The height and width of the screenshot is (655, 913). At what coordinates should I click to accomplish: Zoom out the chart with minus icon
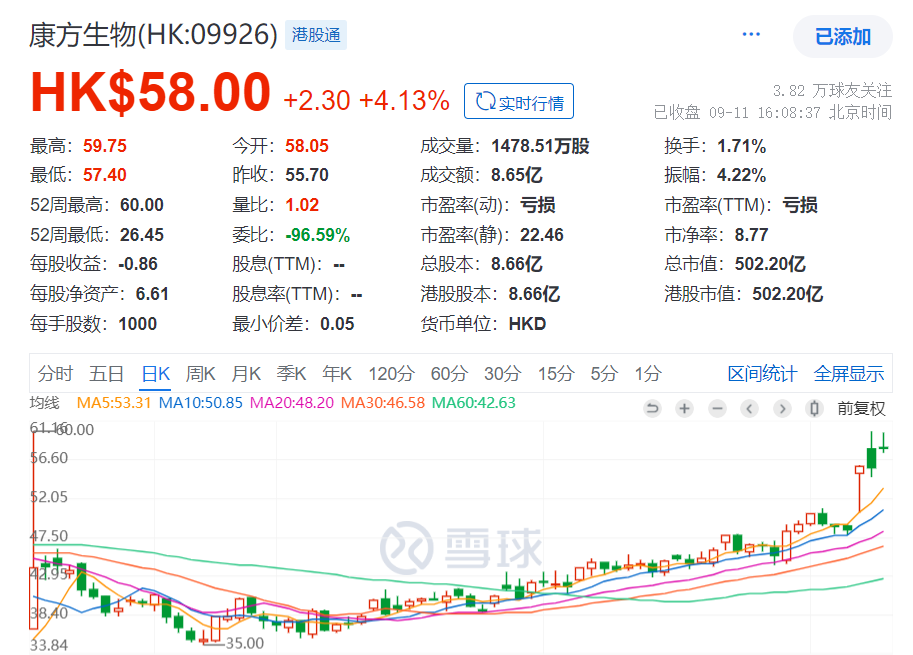(717, 409)
